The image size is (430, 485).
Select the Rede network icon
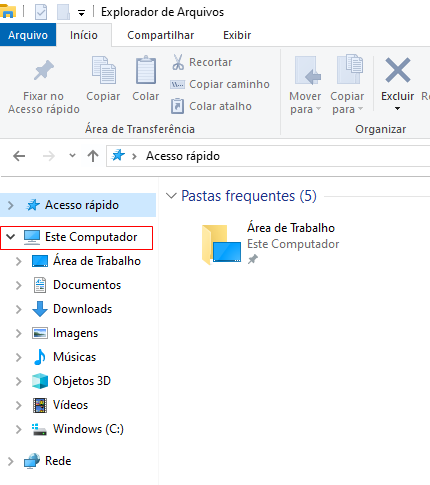pyautogui.click(x=32, y=461)
